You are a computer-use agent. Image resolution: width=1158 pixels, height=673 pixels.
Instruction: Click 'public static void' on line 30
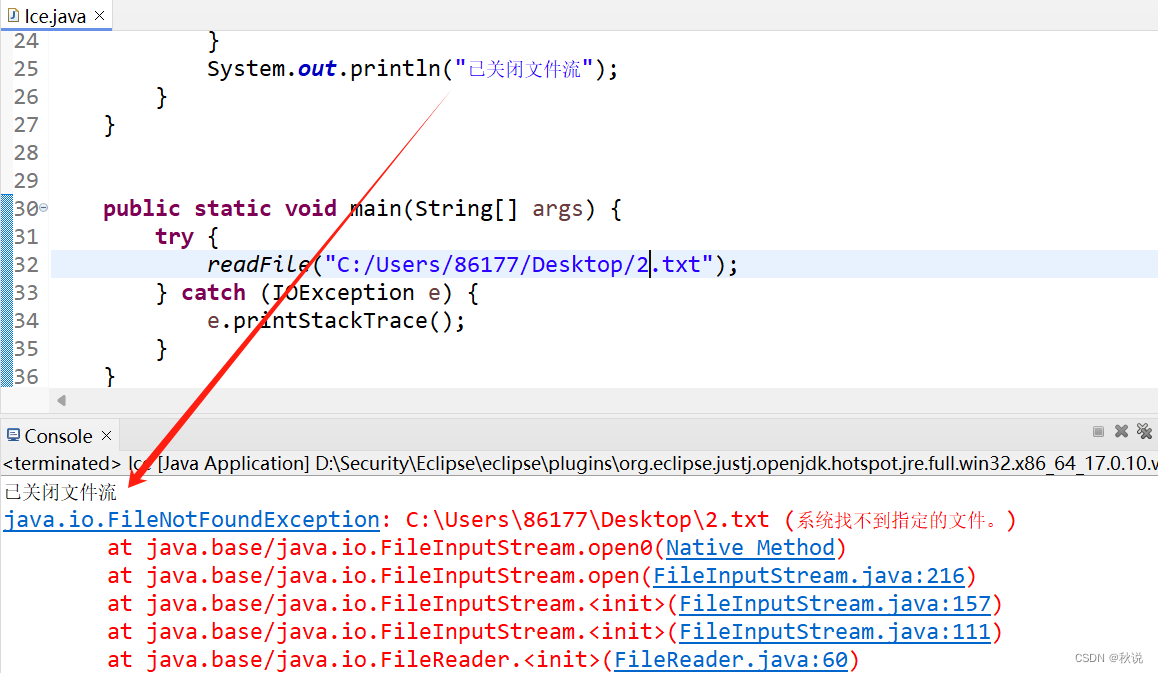click(x=220, y=208)
